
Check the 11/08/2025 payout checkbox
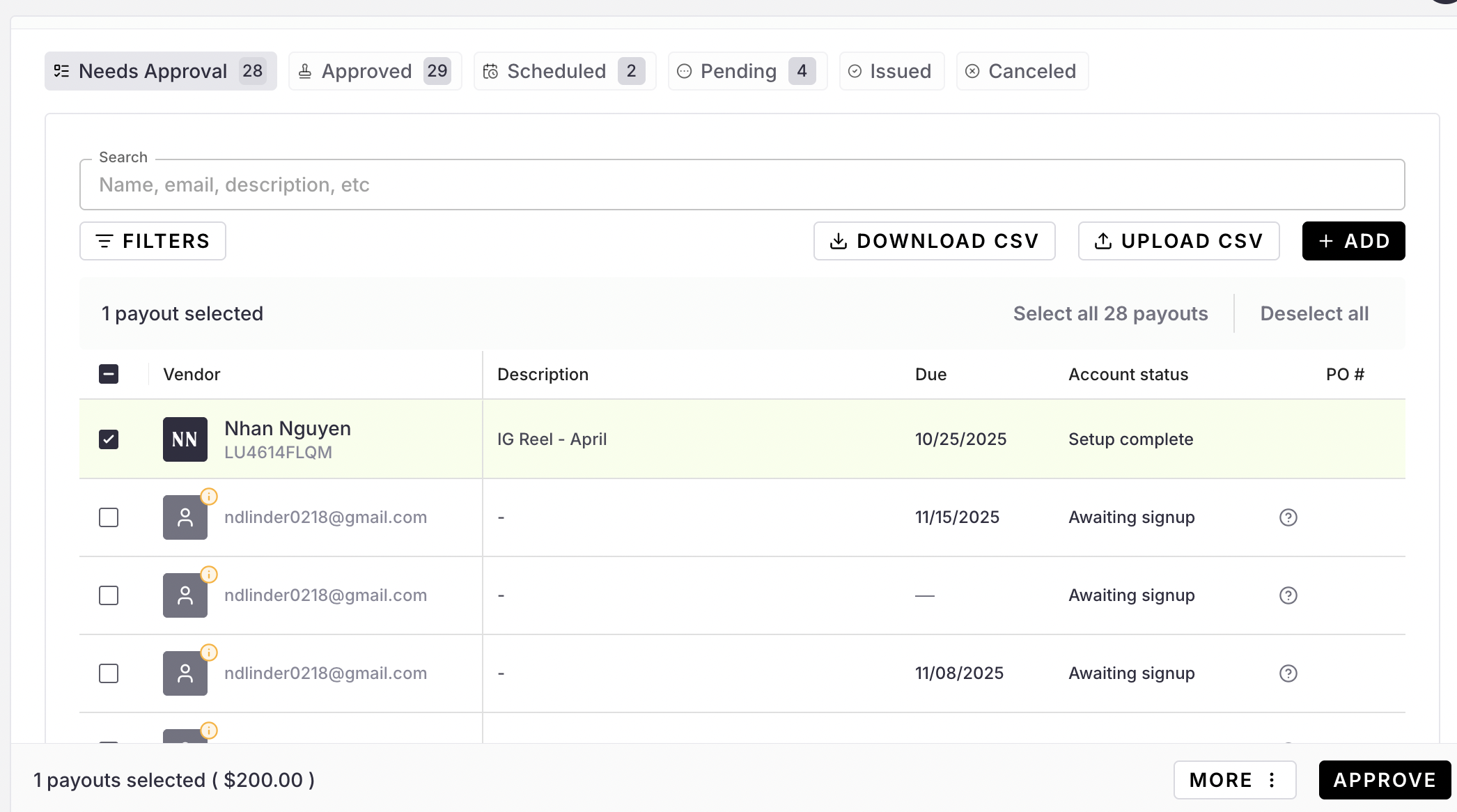(109, 673)
